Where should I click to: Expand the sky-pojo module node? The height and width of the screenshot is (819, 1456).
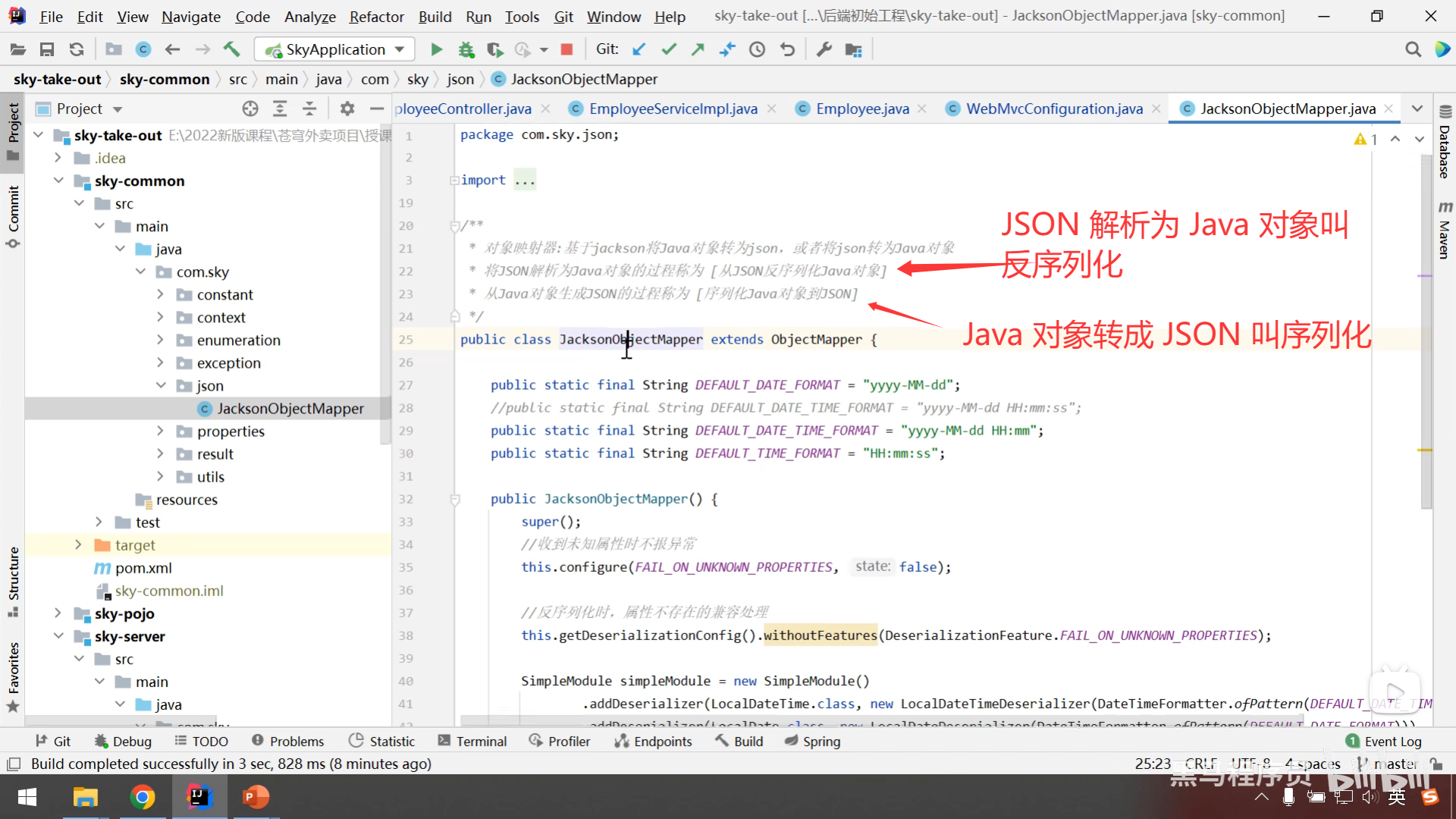pos(58,613)
